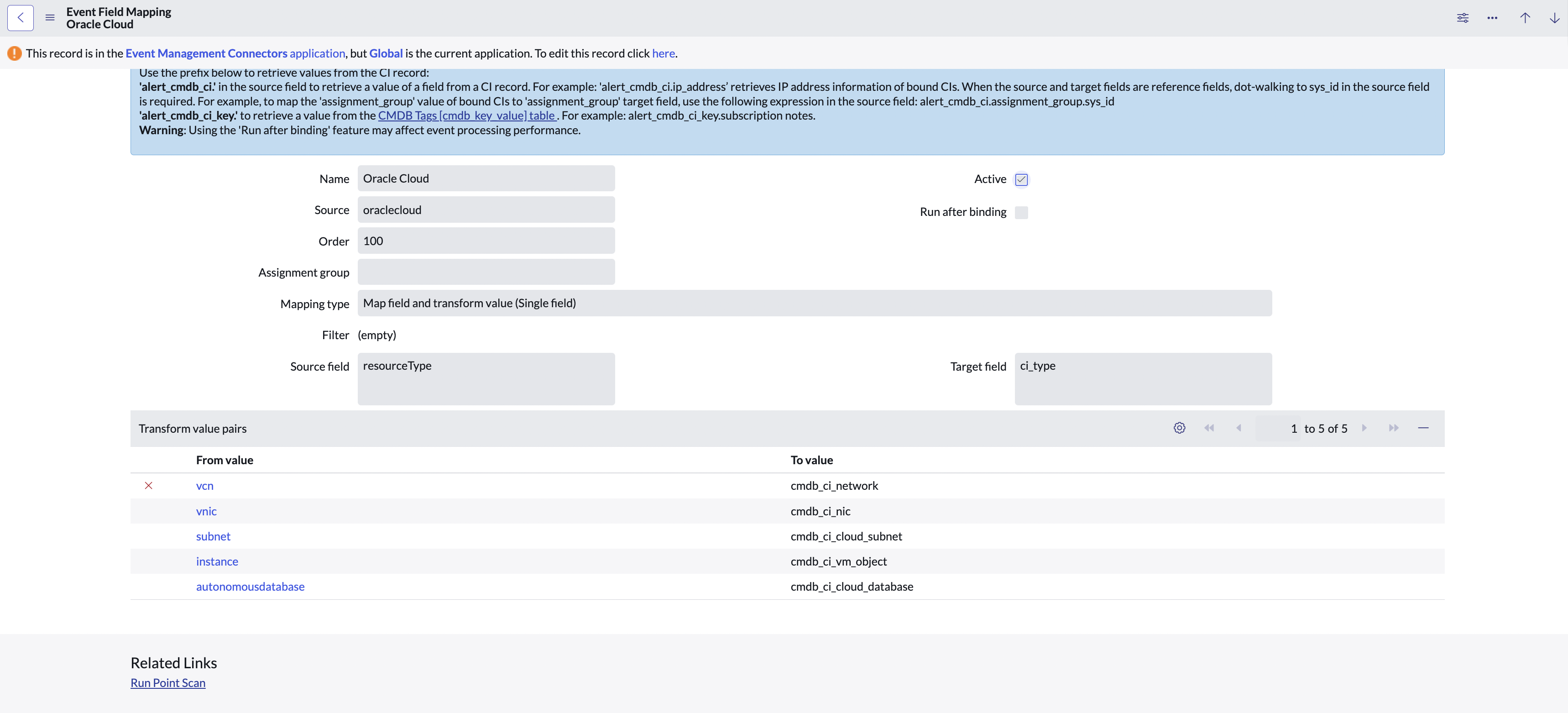
Task: Open the autonomousdatabase value pair
Action: 250,587
